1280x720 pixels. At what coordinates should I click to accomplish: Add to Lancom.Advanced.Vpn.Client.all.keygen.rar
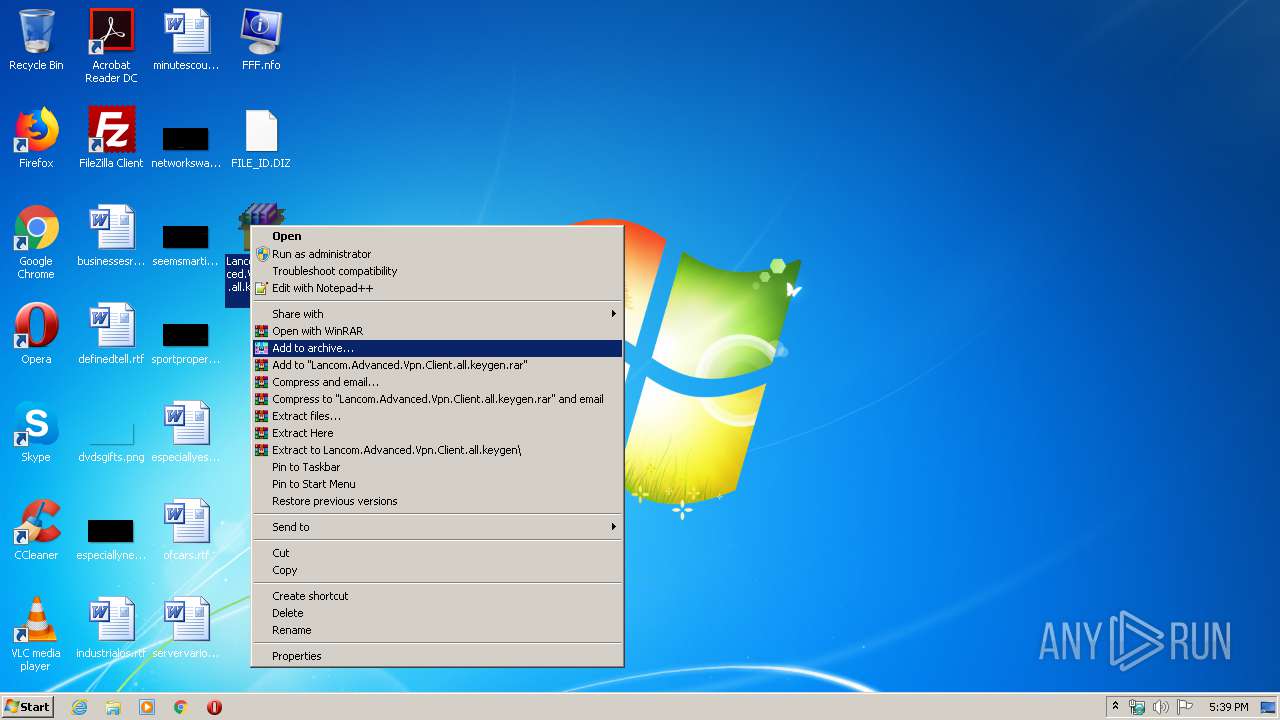tap(437, 365)
